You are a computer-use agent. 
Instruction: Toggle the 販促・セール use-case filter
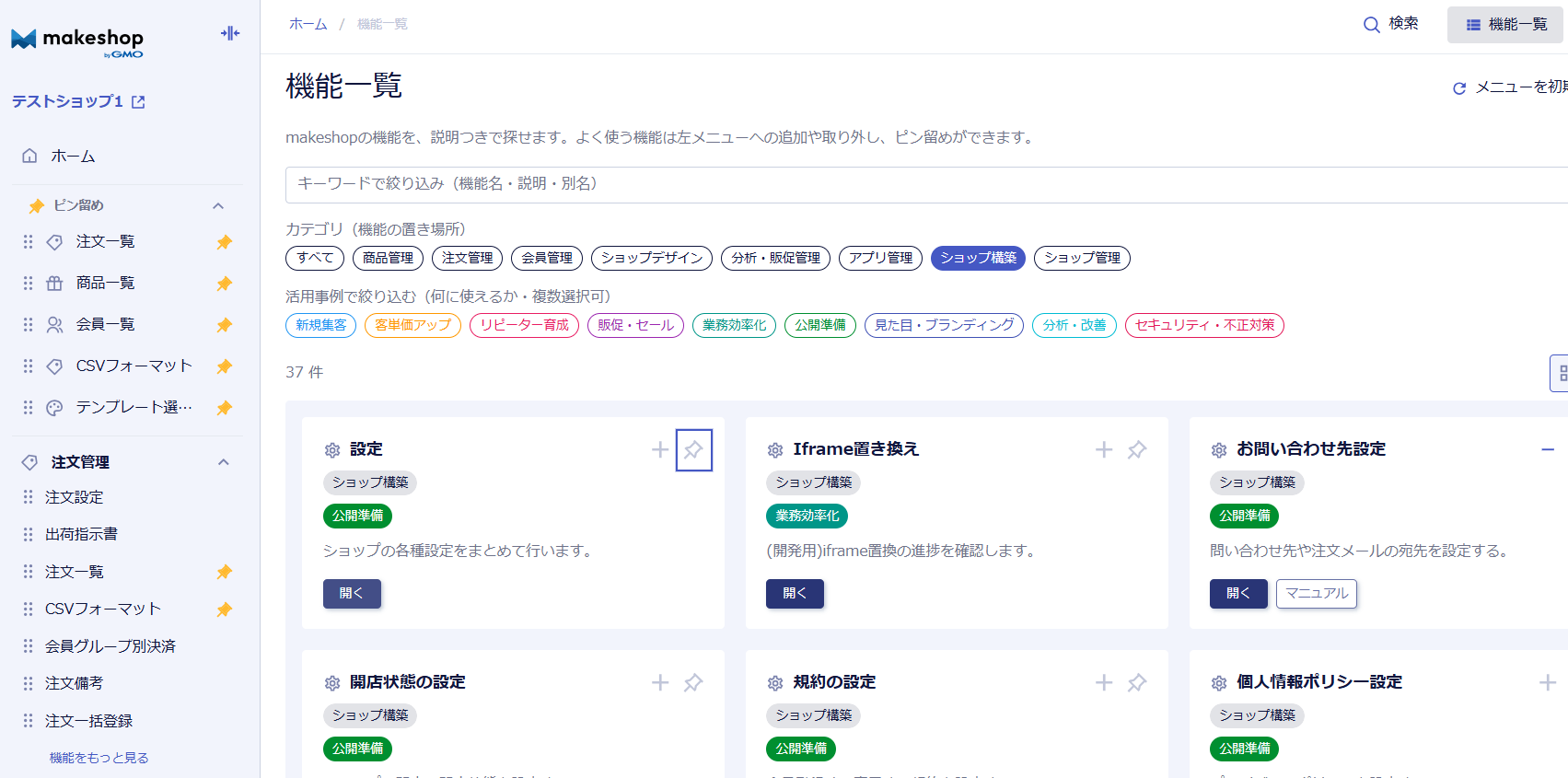[635, 325]
